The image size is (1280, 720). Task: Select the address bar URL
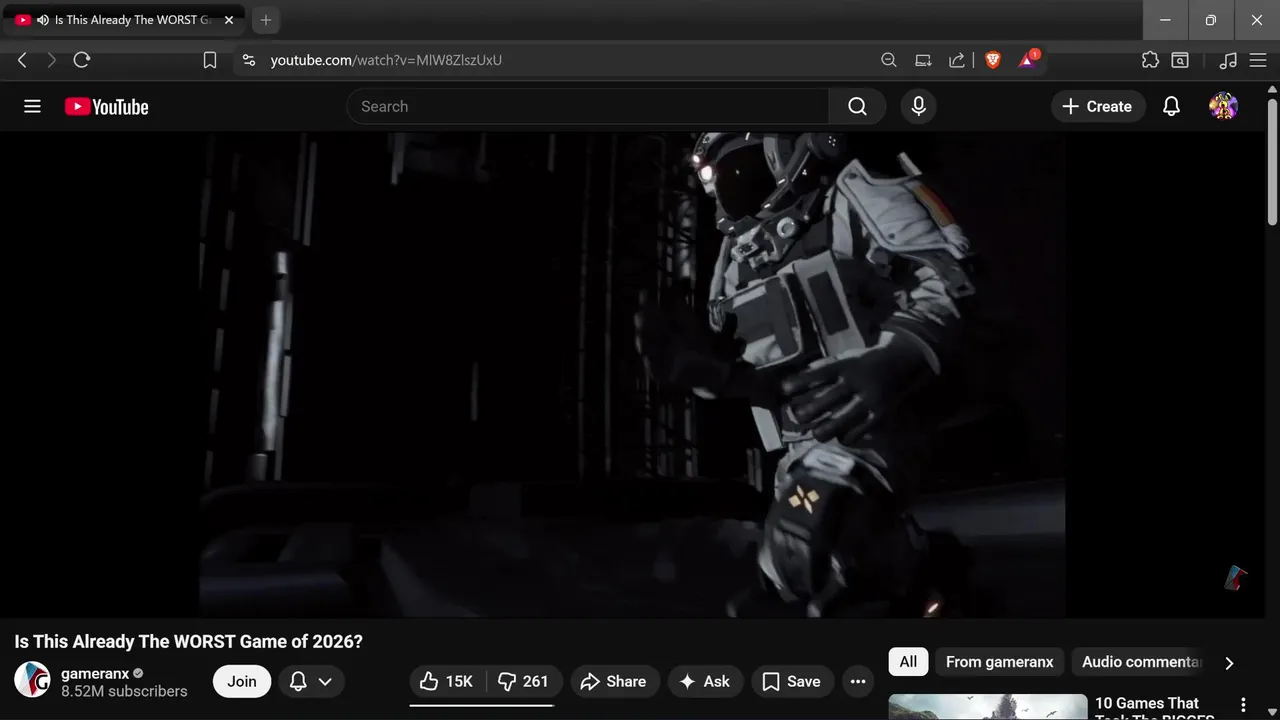click(x=386, y=60)
